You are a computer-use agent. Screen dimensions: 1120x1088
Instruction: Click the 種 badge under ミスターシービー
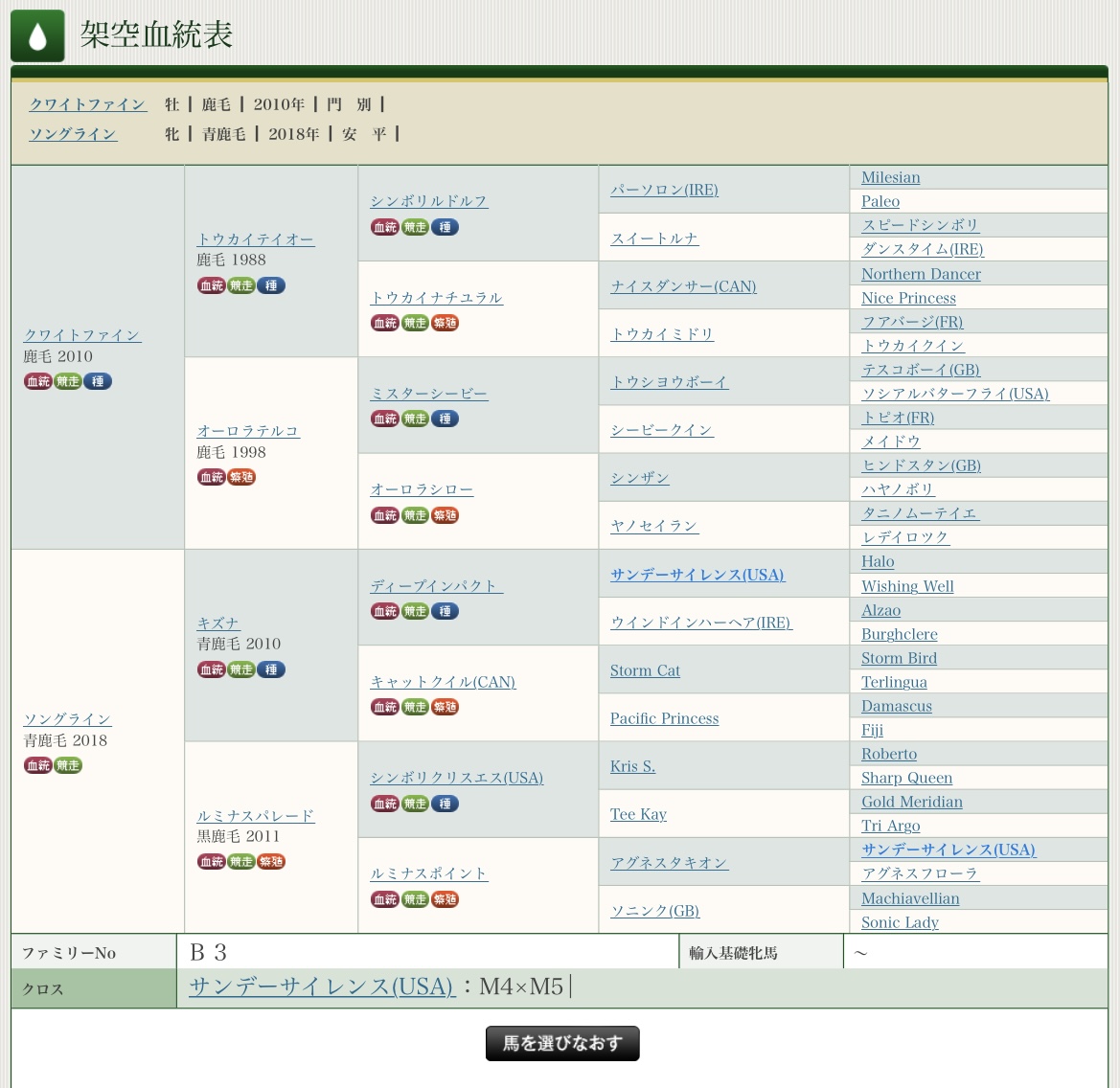(x=445, y=419)
